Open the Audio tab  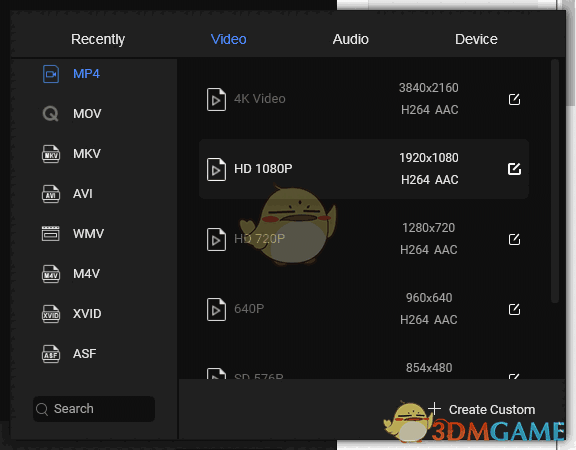point(350,39)
